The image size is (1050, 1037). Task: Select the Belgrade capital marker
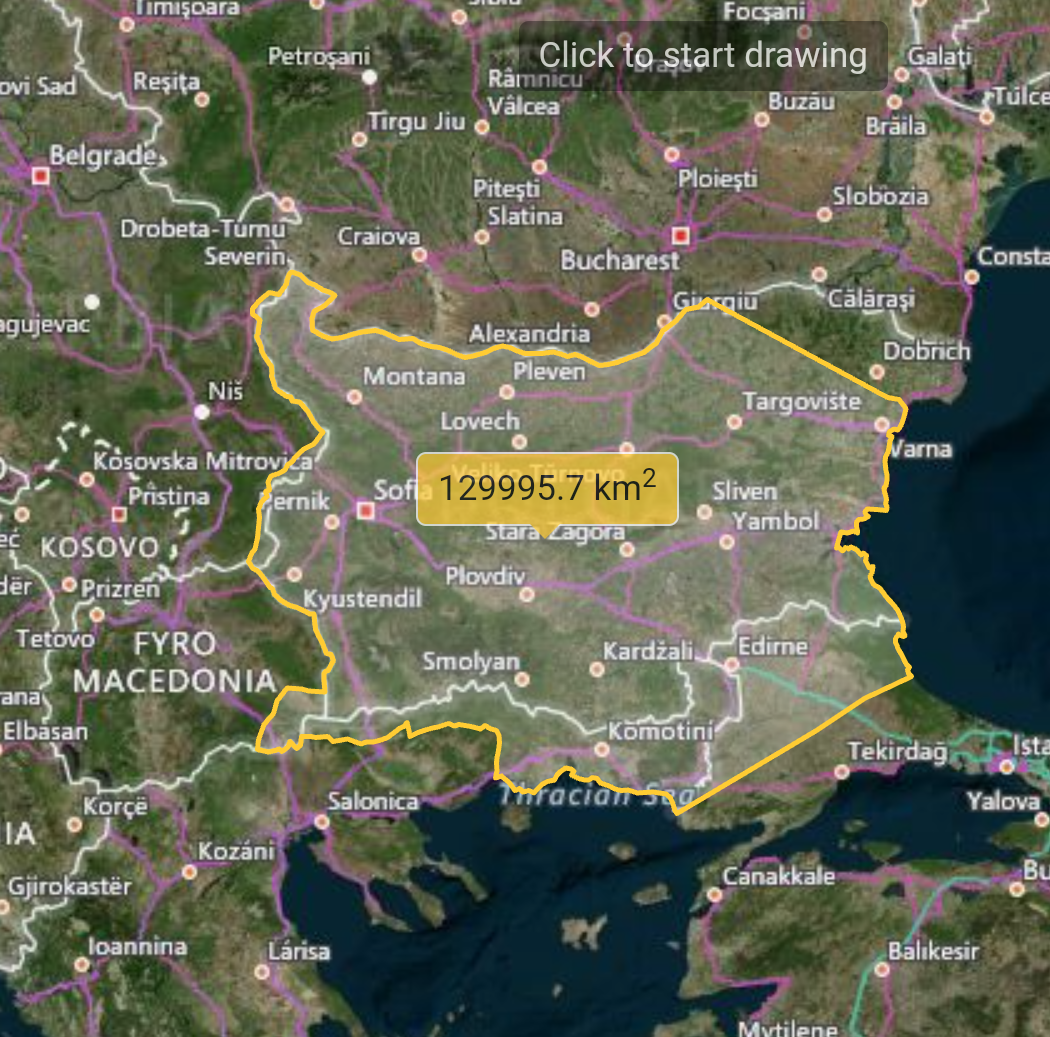[41, 176]
